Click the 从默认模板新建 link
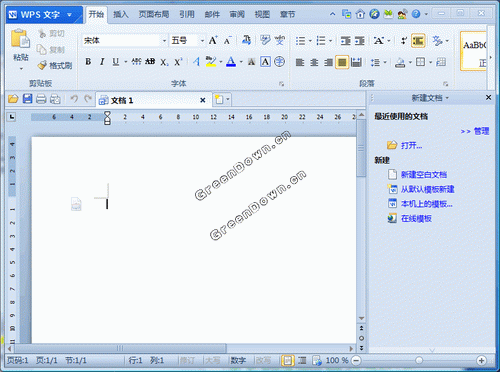Viewport: 500px width, 372px height. coord(428,189)
